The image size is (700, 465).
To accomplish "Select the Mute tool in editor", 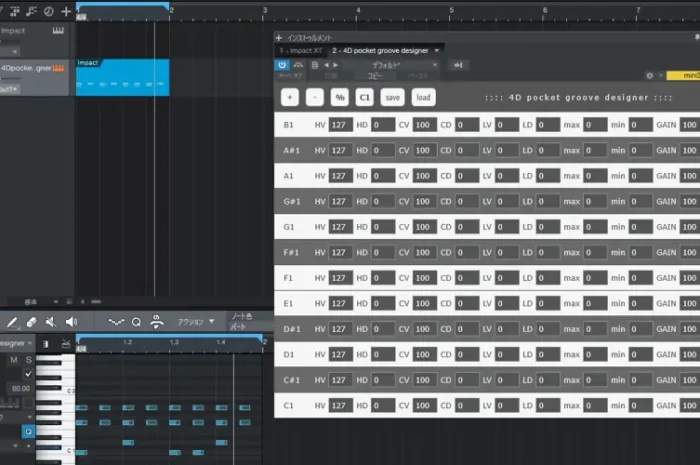I will click(x=50, y=322).
